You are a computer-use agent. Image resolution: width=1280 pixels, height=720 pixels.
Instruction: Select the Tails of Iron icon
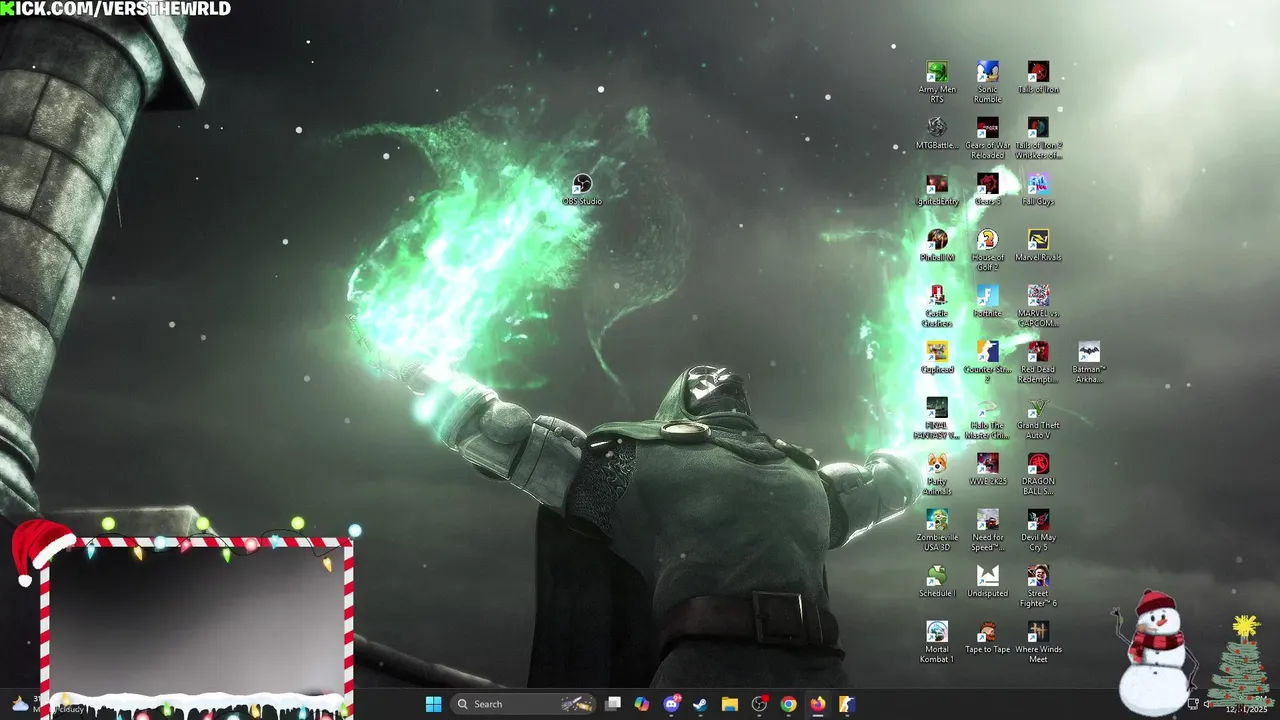(1039, 78)
